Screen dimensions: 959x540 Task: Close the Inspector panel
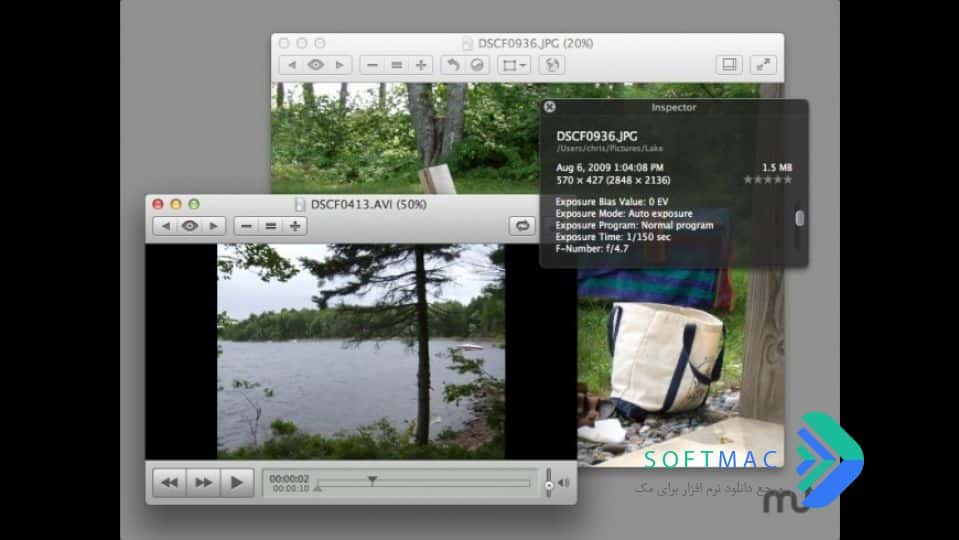549,107
